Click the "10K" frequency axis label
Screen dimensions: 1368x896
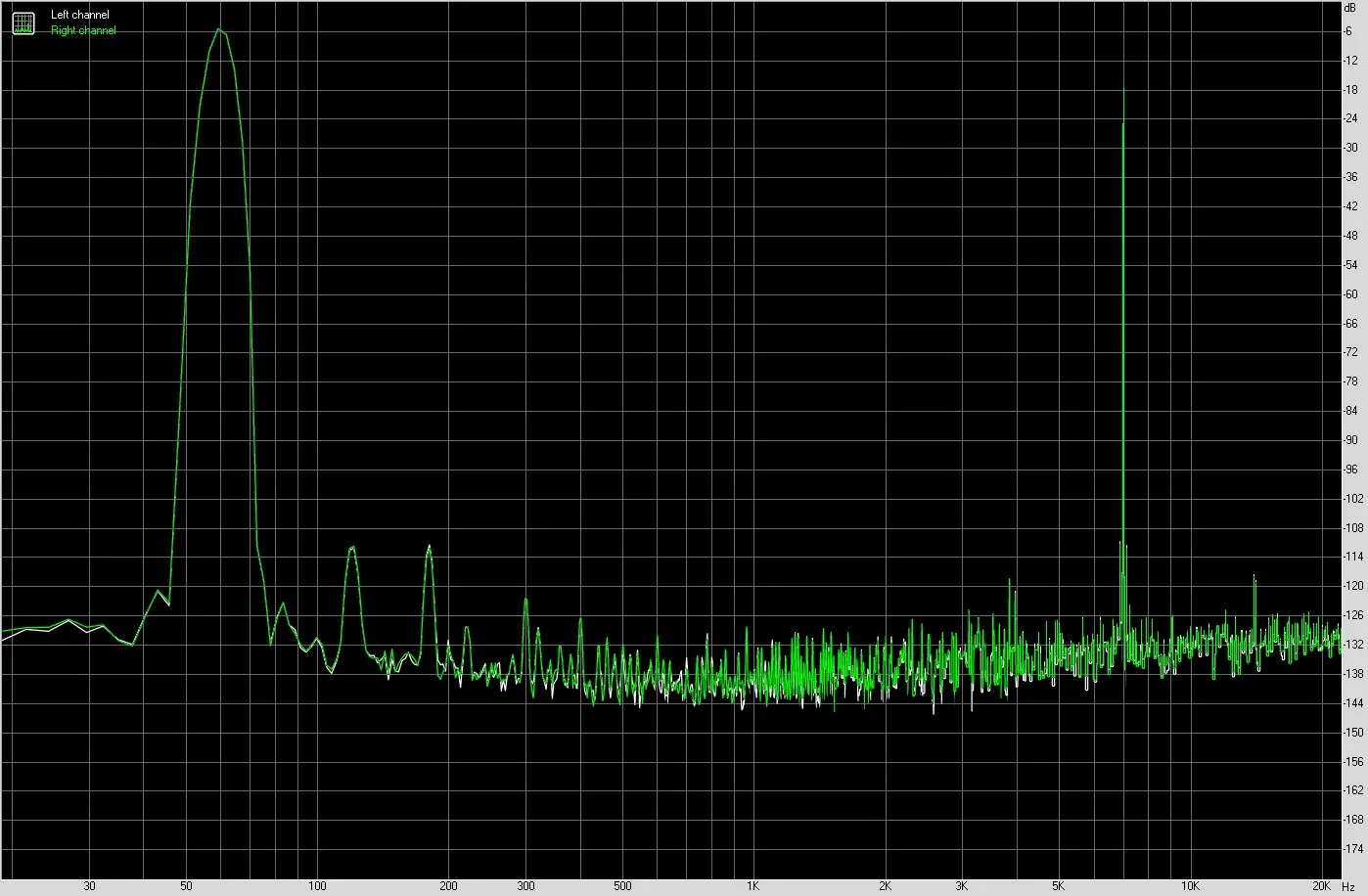click(x=1190, y=886)
